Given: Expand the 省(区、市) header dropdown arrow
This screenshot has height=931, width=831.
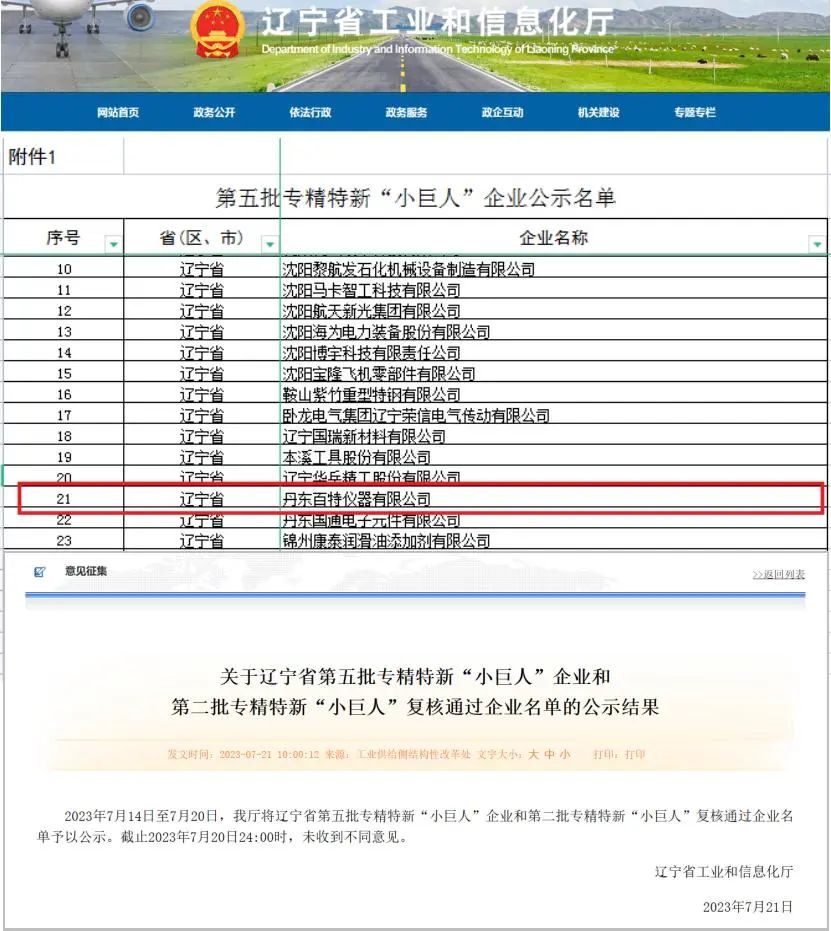Looking at the screenshot, I should point(270,246).
